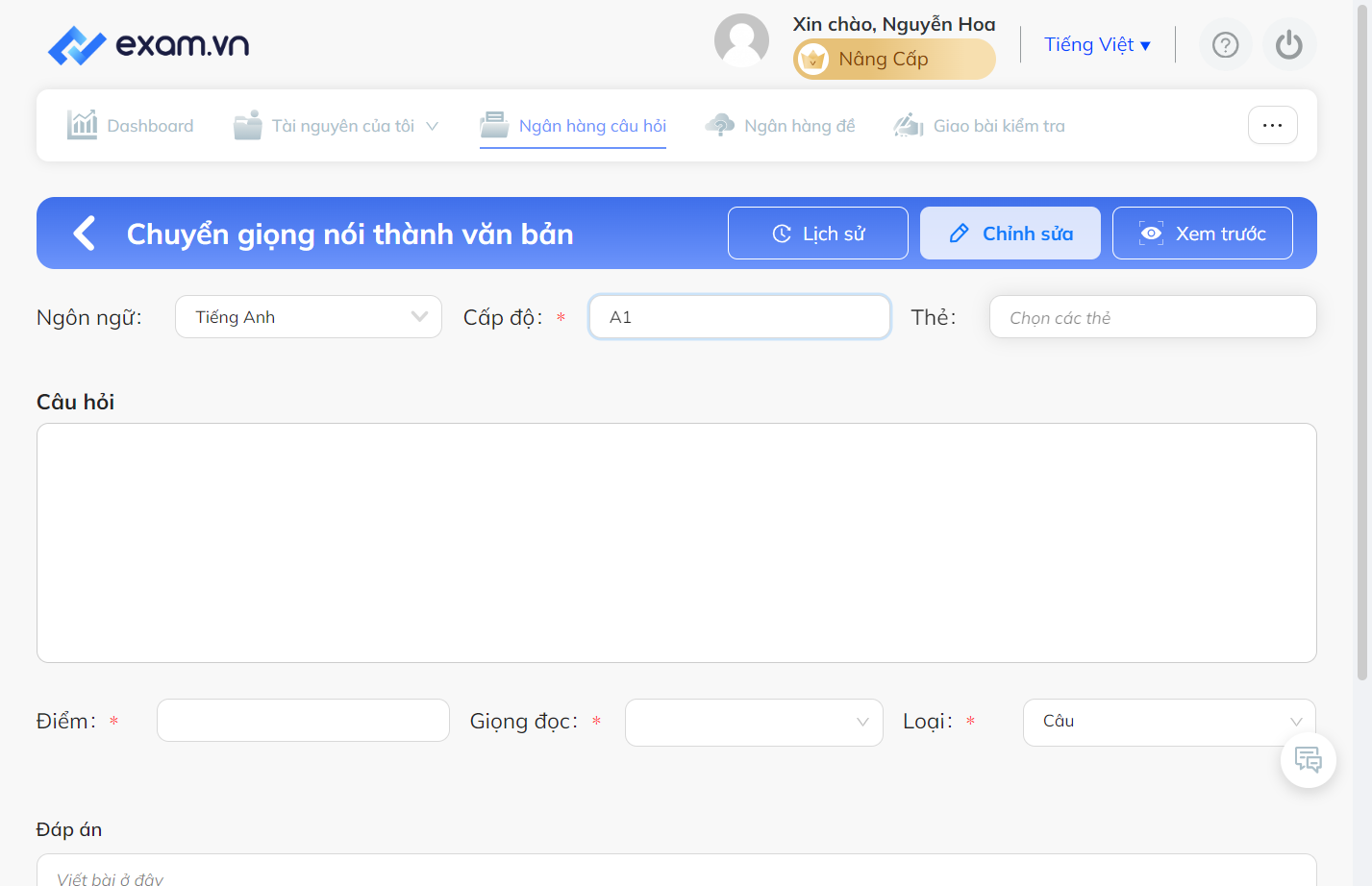This screenshot has height=886, width=1372.
Task: Click Xem trước preview button
Action: [x=1203, y=234]
